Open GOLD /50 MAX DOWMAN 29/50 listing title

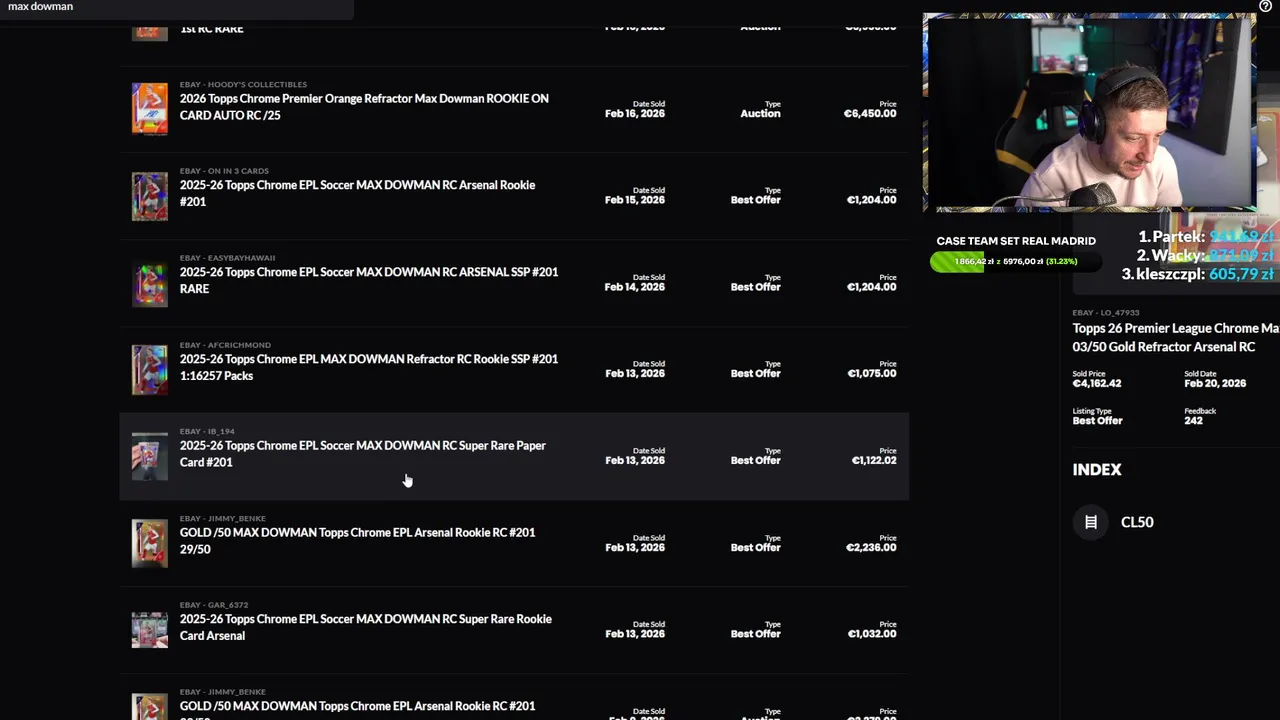pos(357,541)
